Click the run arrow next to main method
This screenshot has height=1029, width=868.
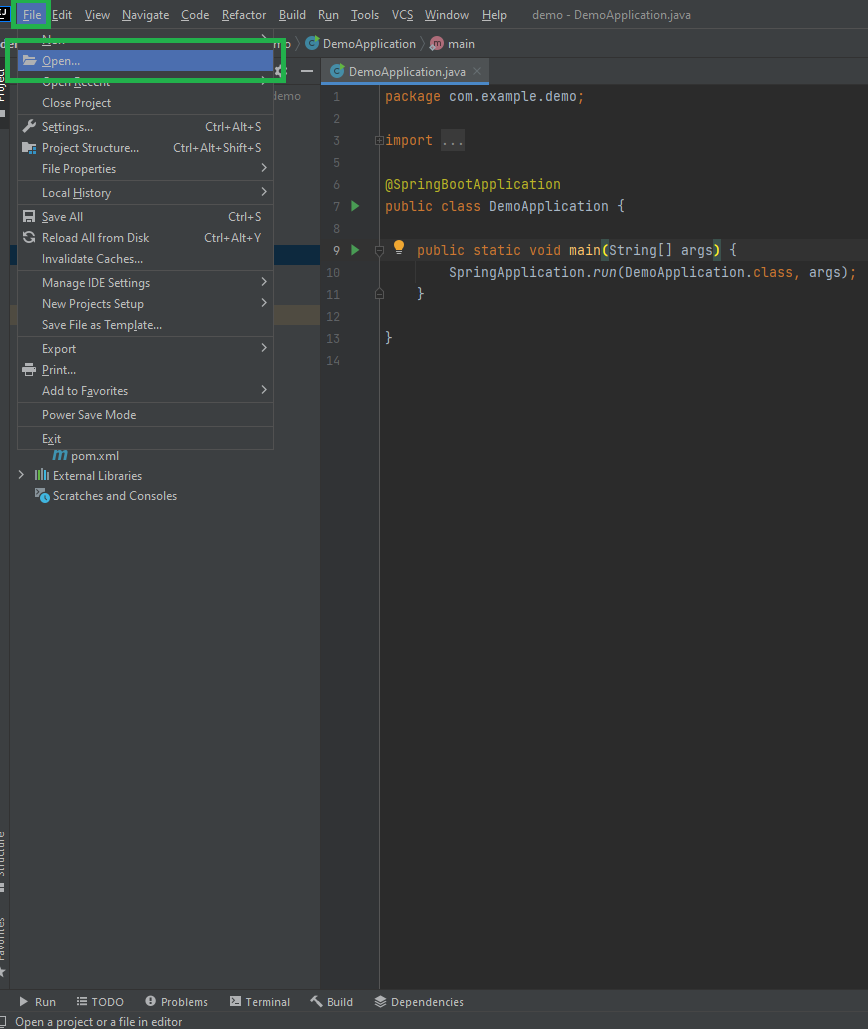coord(354,250)
